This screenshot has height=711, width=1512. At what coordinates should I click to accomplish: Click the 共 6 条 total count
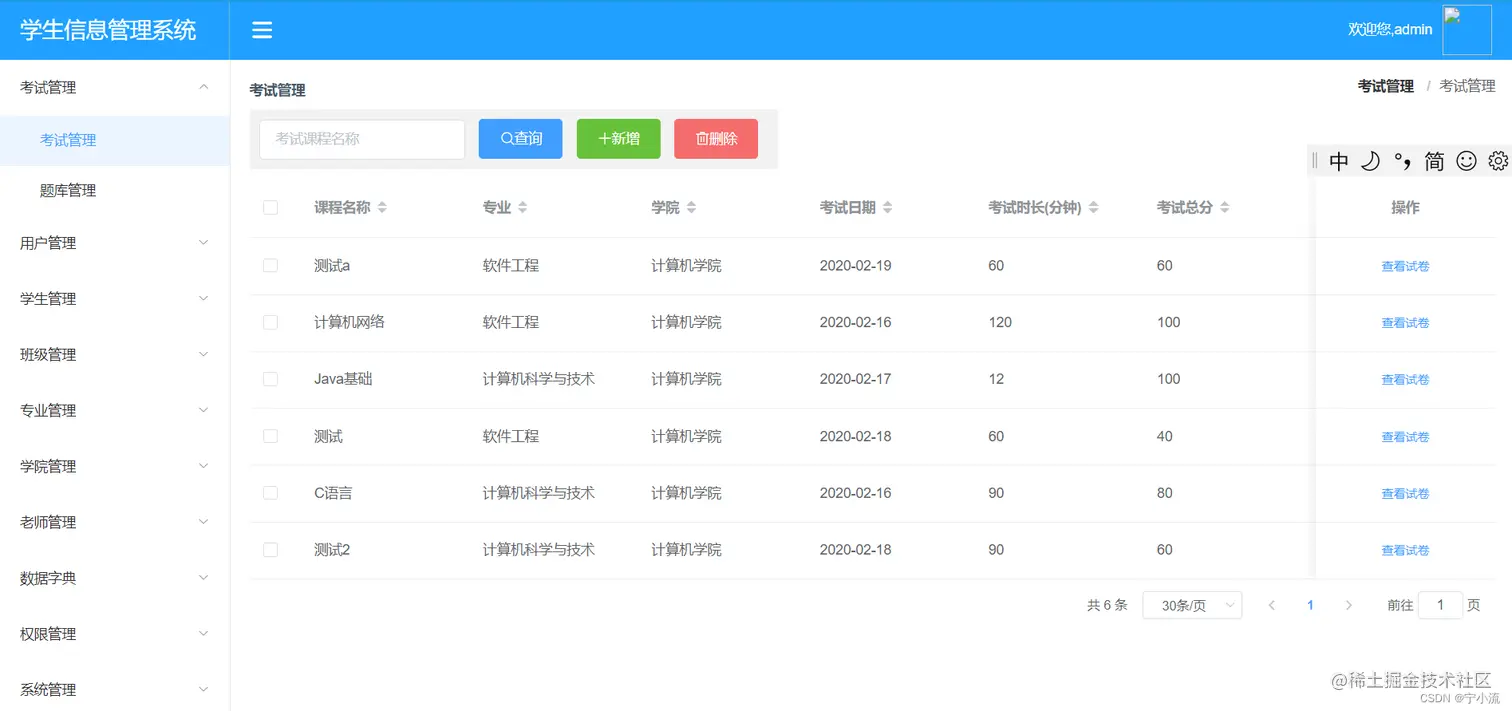click(x=1107, y=605)
